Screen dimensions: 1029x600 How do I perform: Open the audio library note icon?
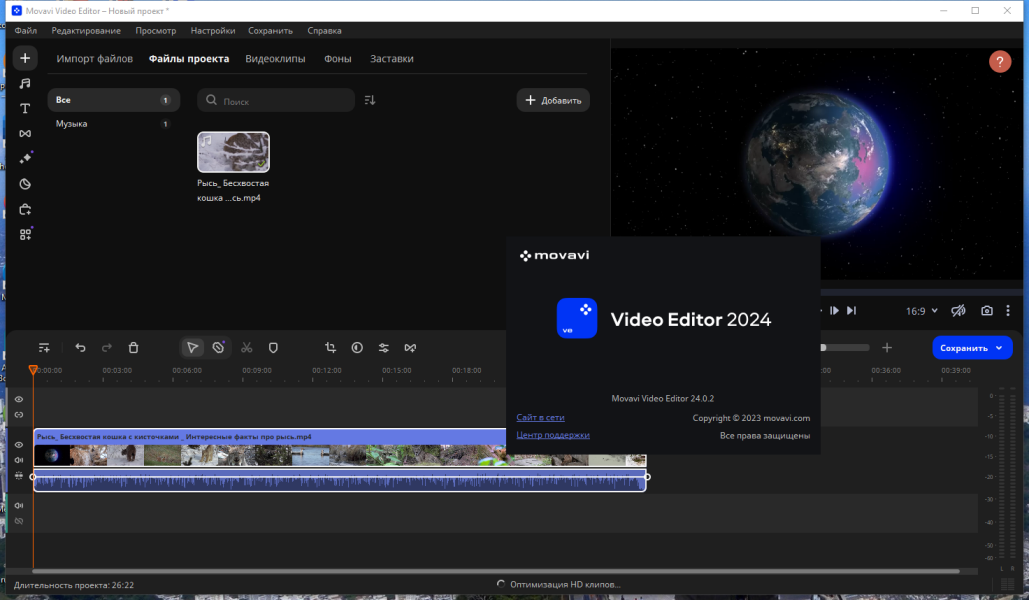click(25, 83)
